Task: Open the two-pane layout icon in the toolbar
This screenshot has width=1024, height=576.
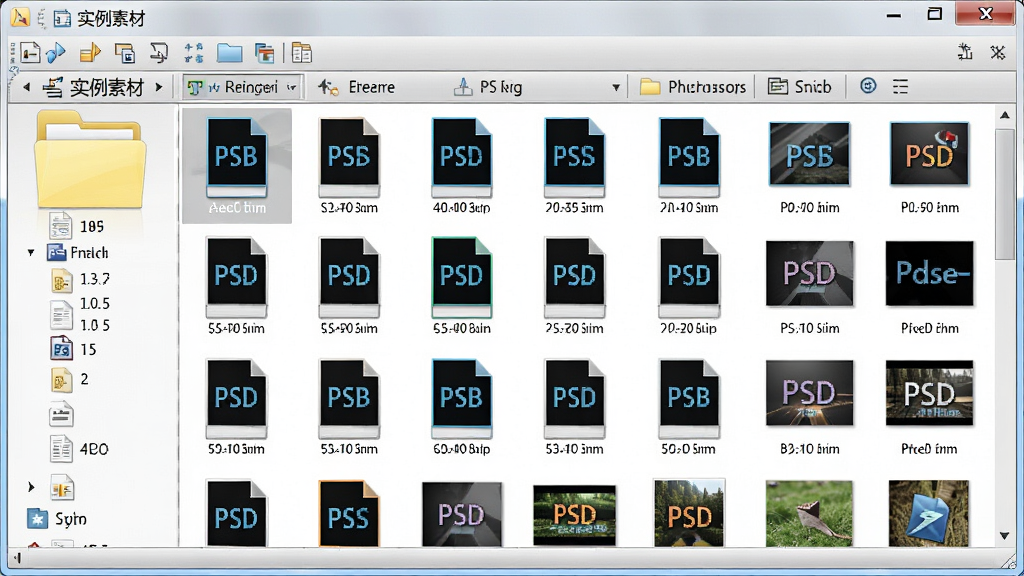Action: click(302, 53)
